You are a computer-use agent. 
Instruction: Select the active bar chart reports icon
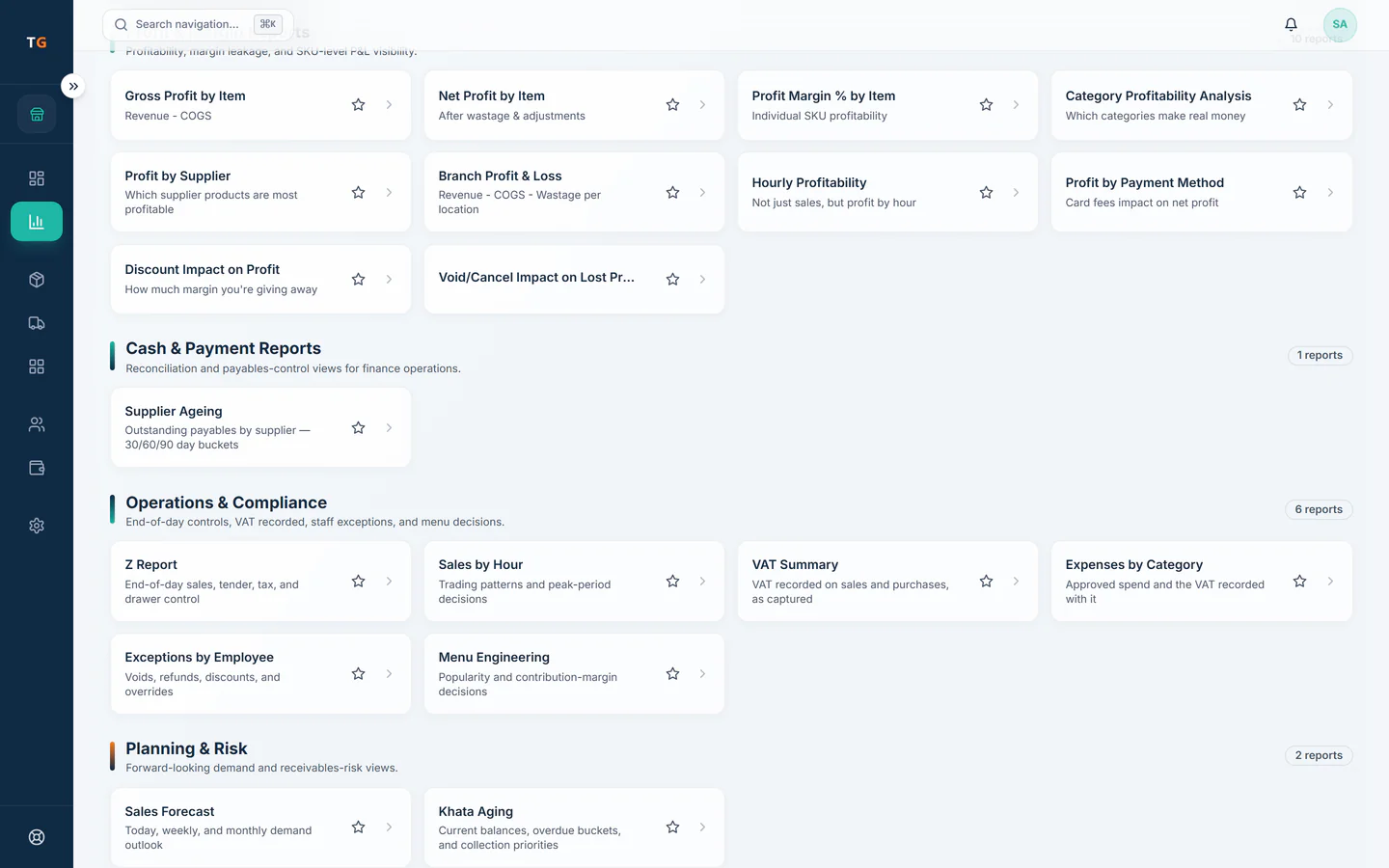[x=37, y=222]
